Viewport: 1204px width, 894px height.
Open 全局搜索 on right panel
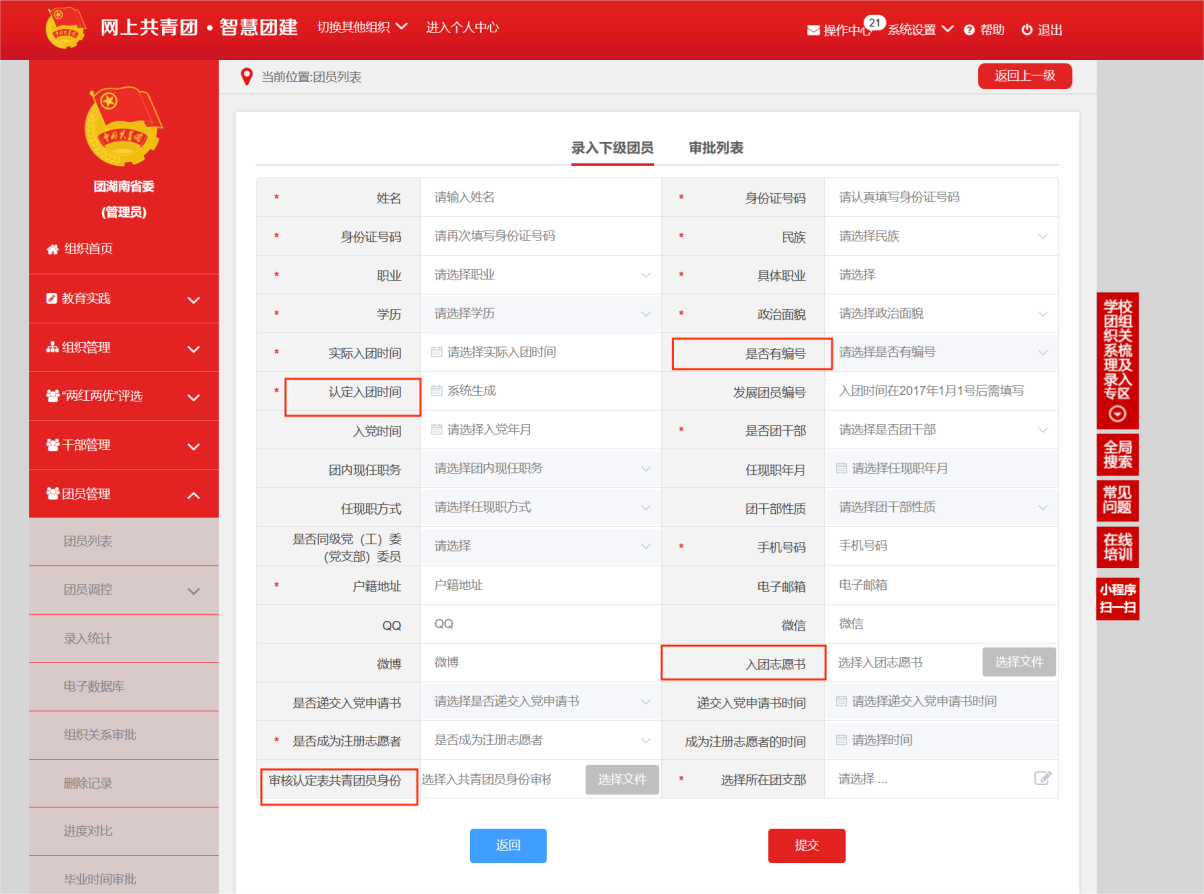[x=1118, y=455]
